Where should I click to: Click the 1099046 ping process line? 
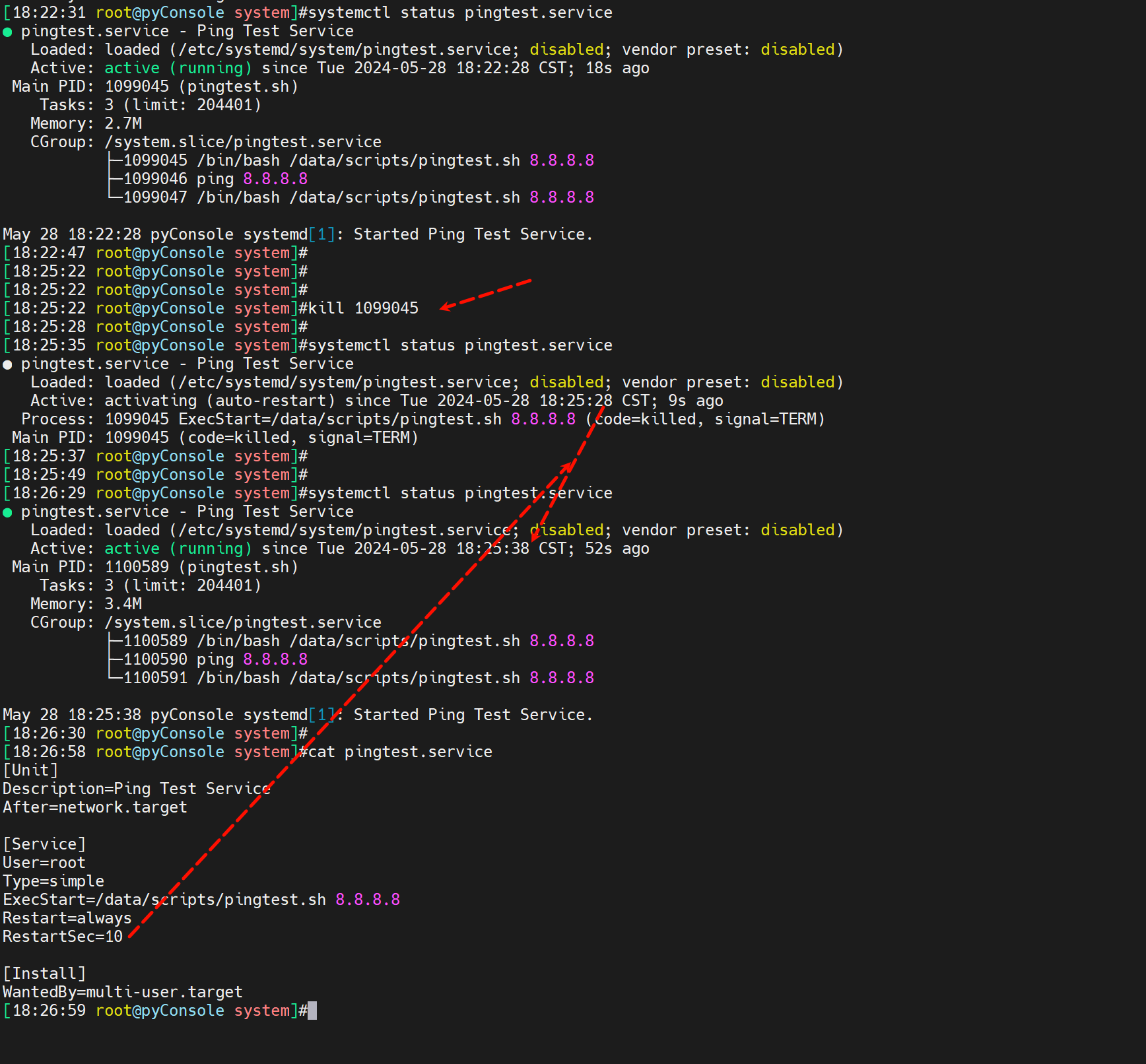click(x=215, y=179)
